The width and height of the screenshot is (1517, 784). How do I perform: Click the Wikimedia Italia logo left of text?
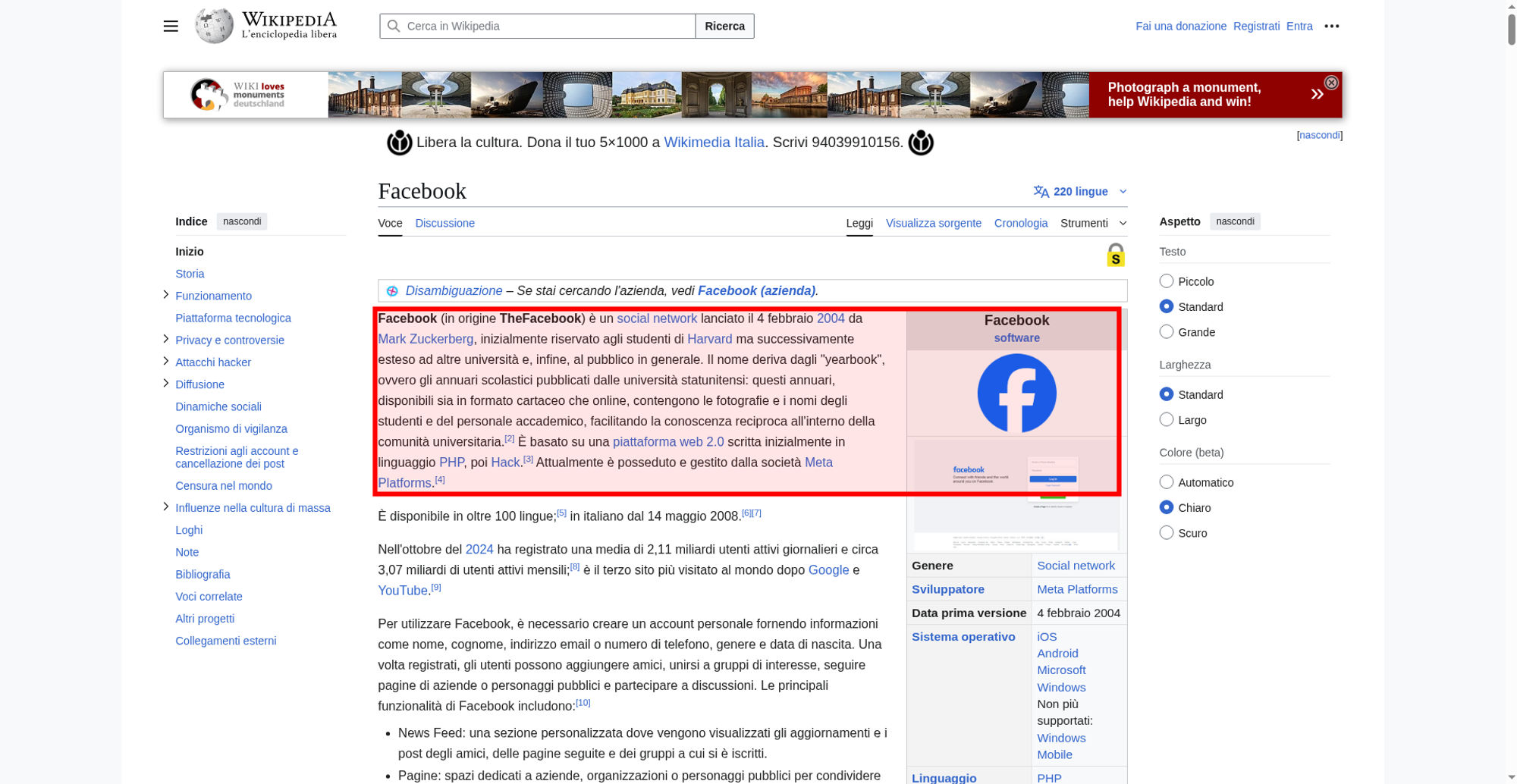(400, 143)
